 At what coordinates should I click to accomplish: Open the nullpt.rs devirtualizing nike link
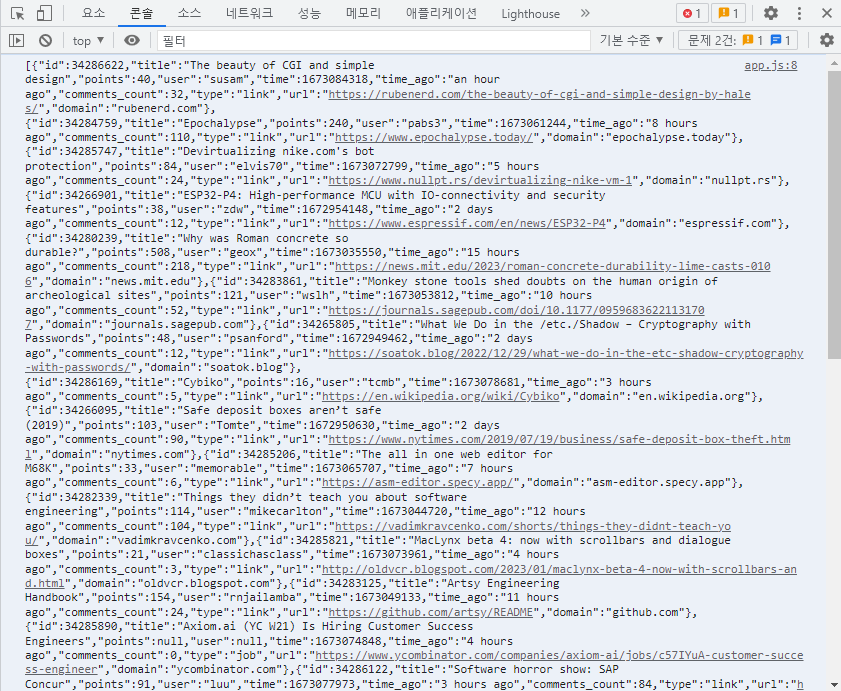[x=480, y=180]
